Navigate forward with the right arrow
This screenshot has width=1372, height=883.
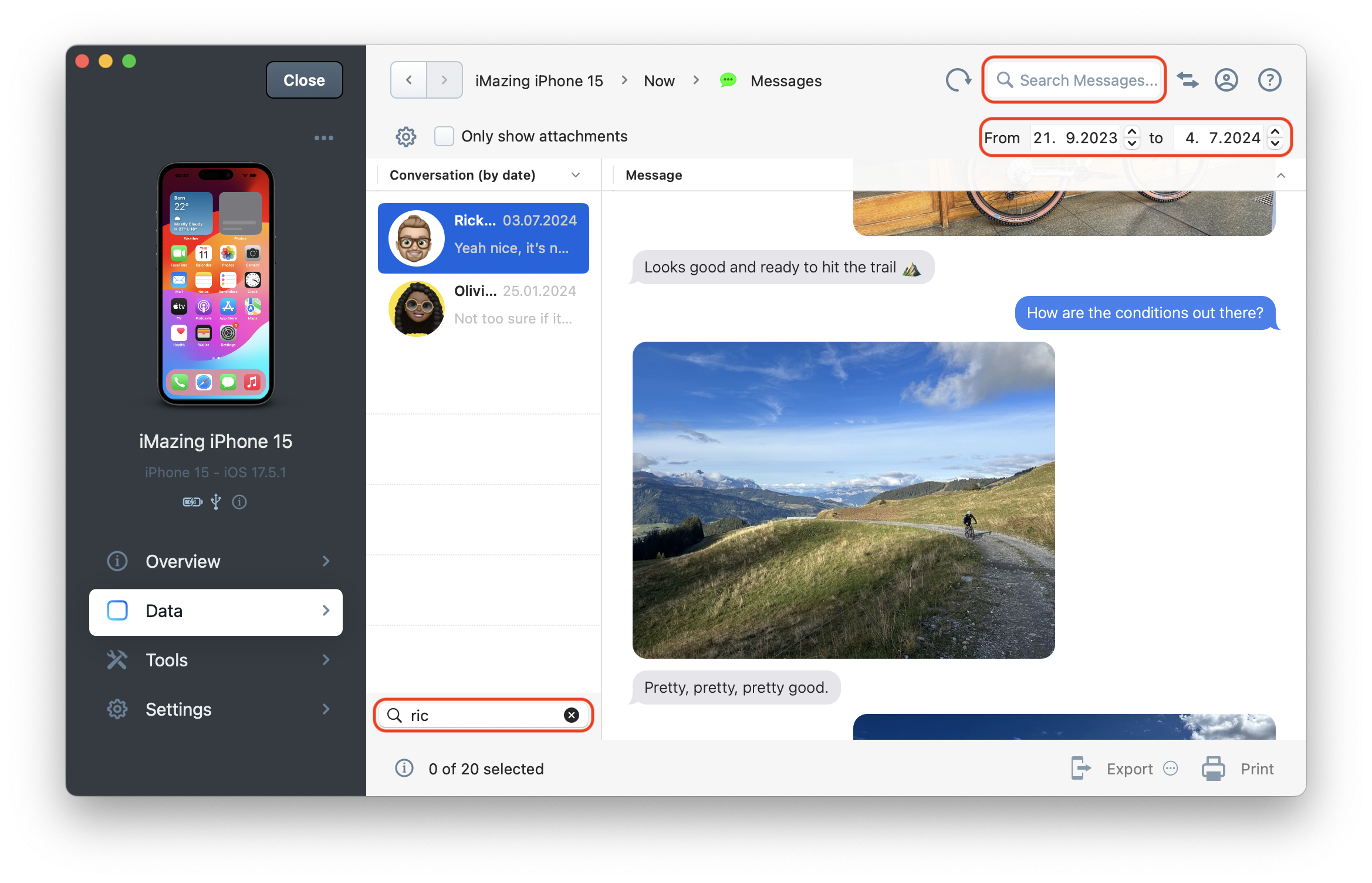(x=444, y=80)
